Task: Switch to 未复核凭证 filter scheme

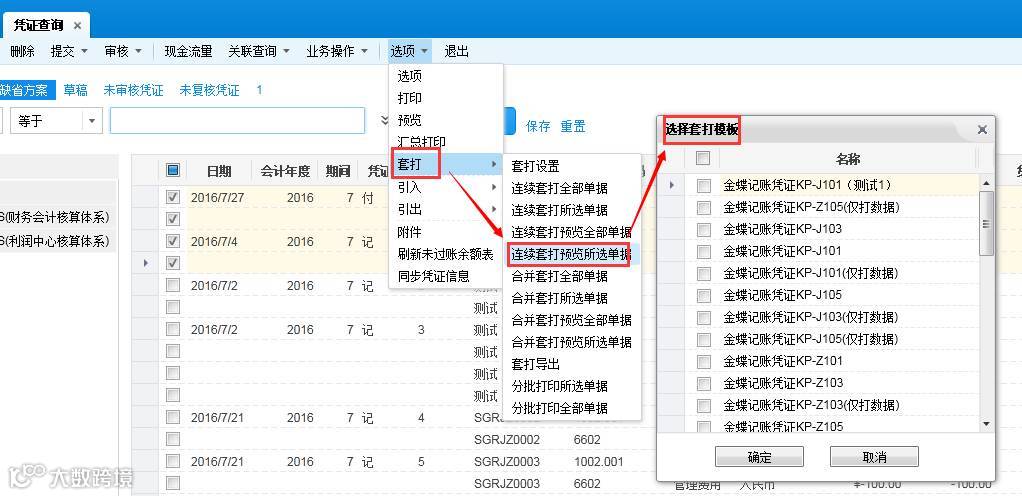Action: pos(209,91)
